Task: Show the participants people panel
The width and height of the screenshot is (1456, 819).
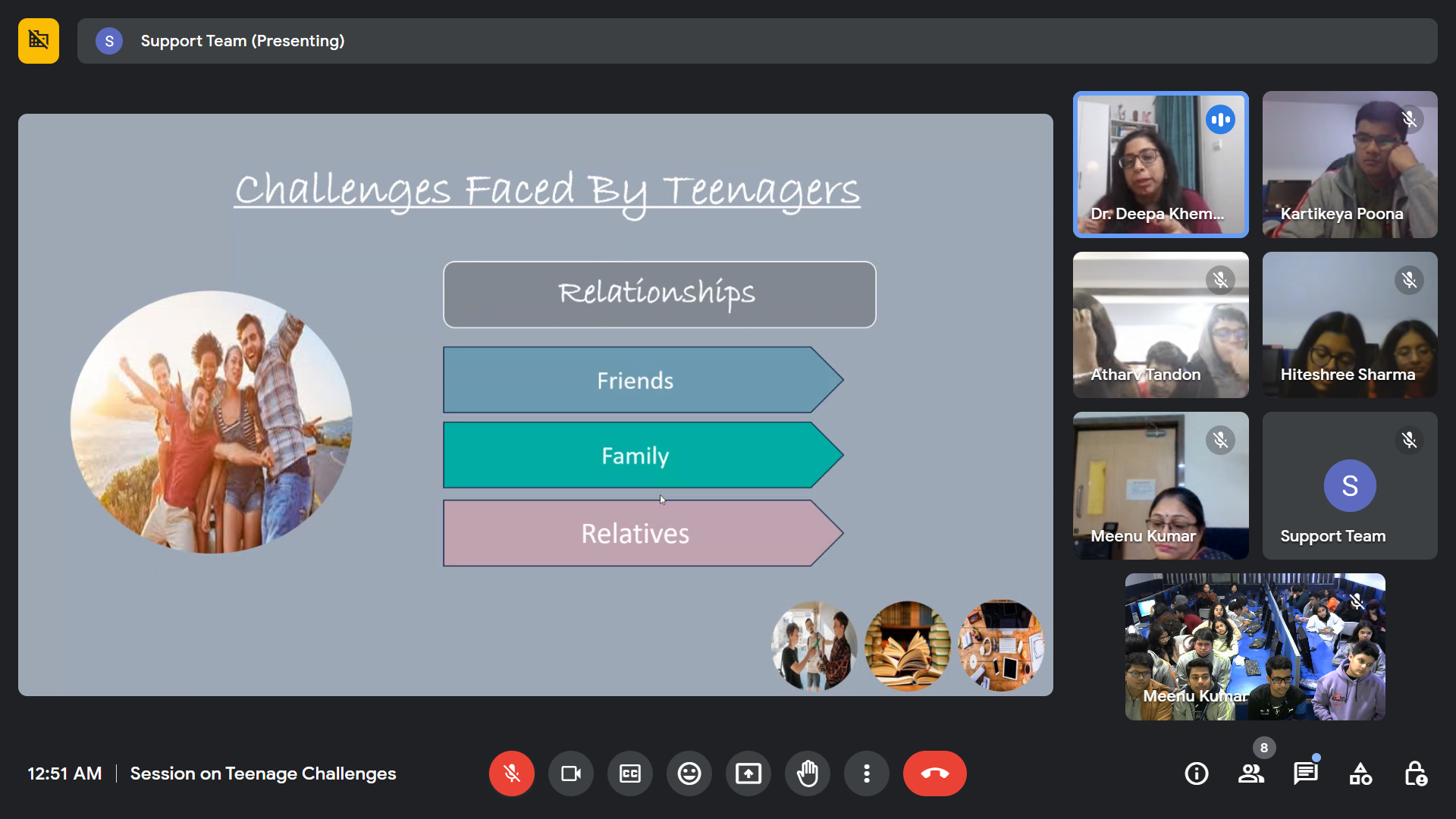Action: (1251, 773)
